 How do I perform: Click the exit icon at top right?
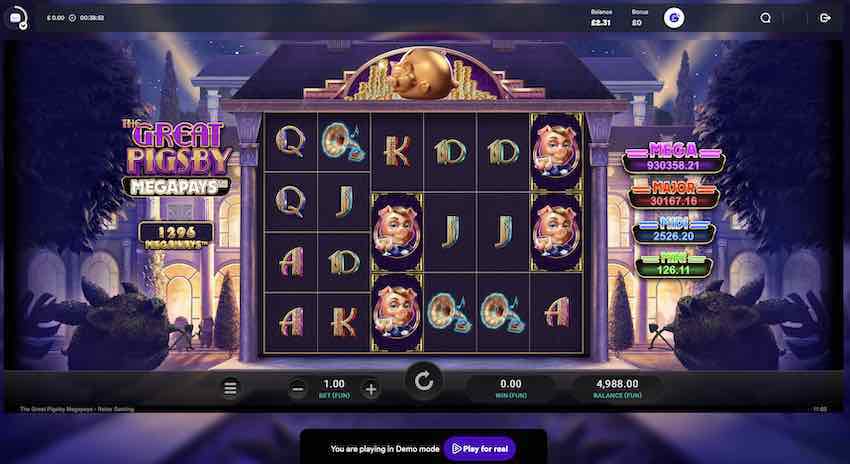coord(825,18)
